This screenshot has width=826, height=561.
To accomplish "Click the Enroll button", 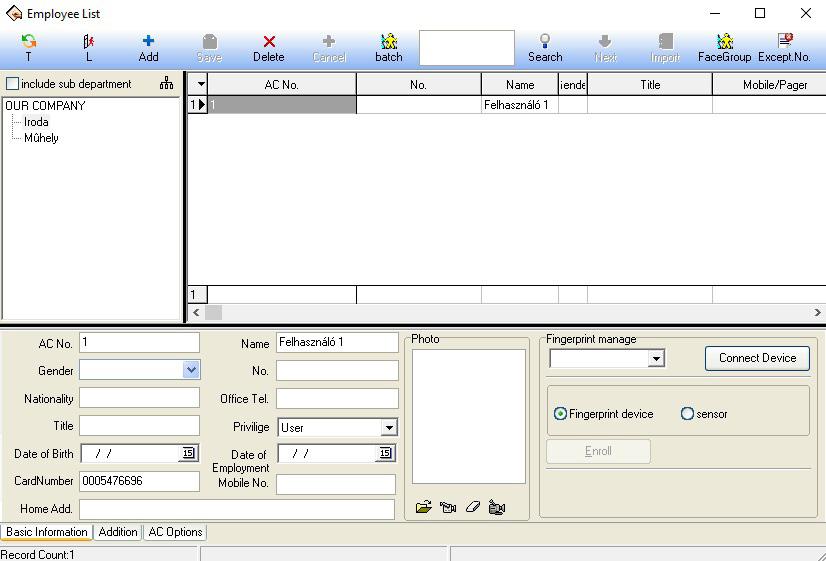I will [x=598, y=451].
